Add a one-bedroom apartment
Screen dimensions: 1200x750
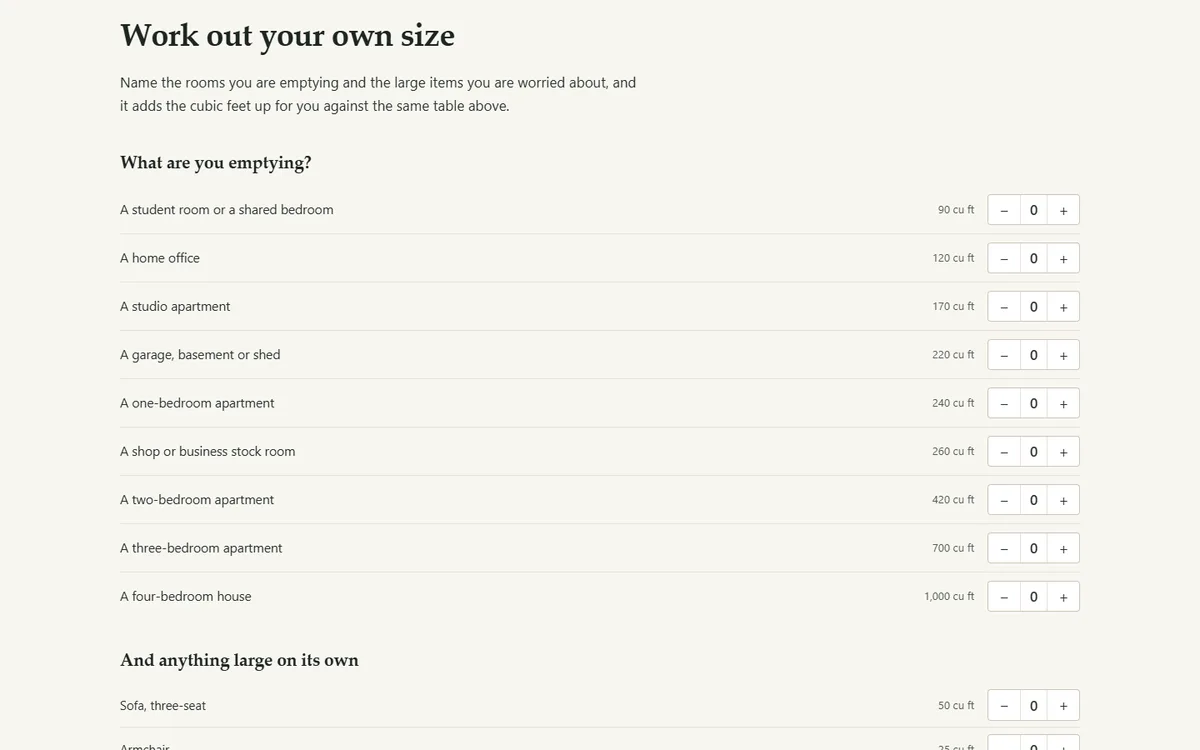tap(1063, 403)
